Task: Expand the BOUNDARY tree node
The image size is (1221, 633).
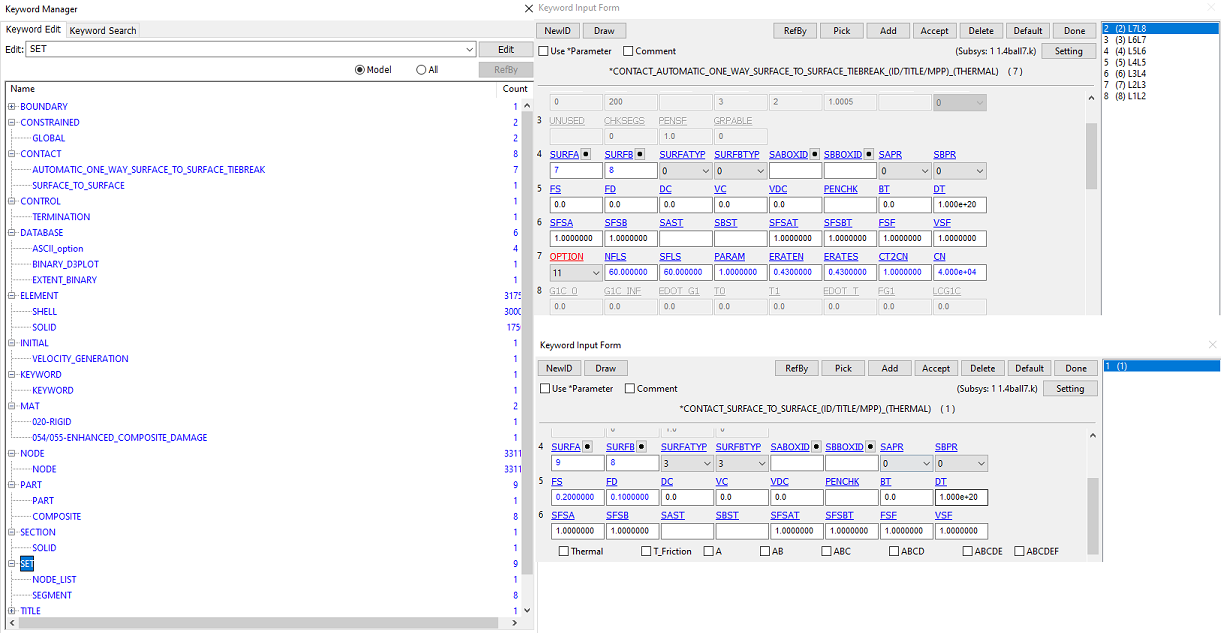Action: tap(12, 107)
